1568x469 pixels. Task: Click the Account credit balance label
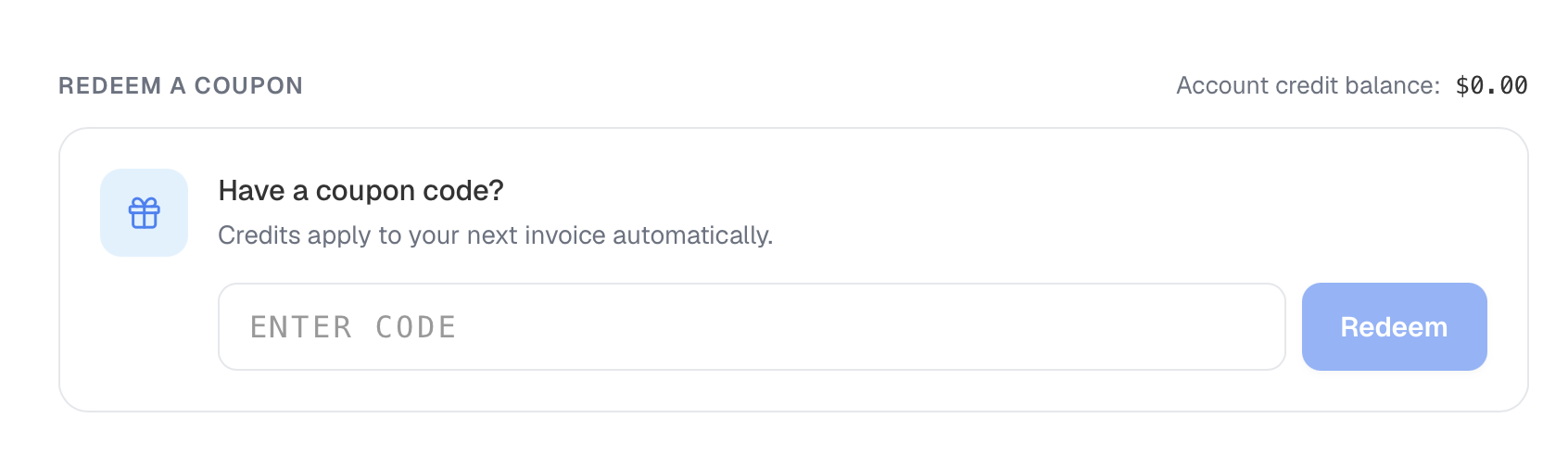click(1308, 85)
